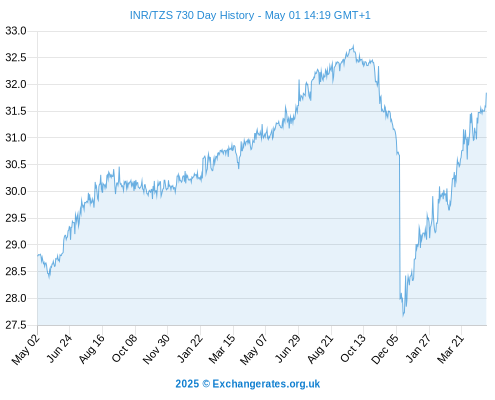Select the Oct 13 date marker
The image size is (495, 400).
coord(353,348)
